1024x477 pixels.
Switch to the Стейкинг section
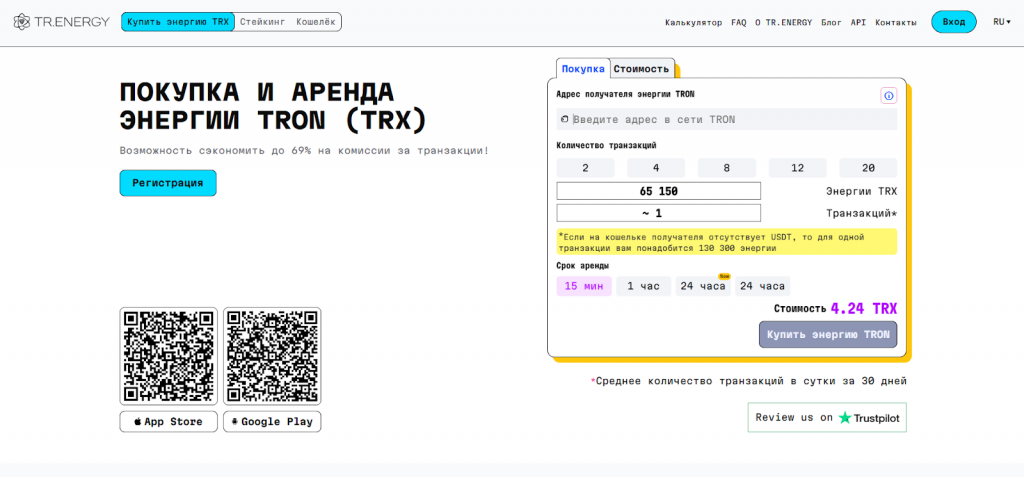point(263,22)
